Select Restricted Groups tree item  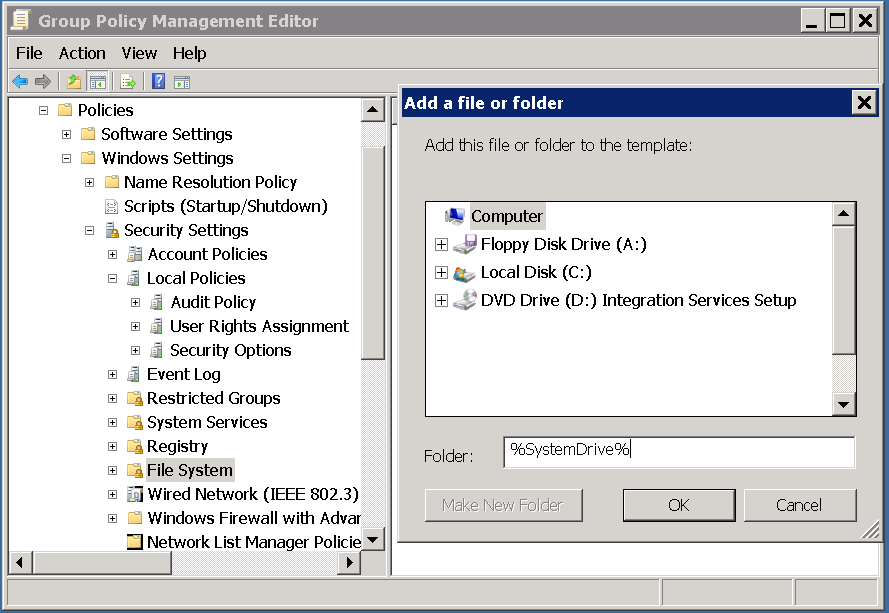(213, 398)
